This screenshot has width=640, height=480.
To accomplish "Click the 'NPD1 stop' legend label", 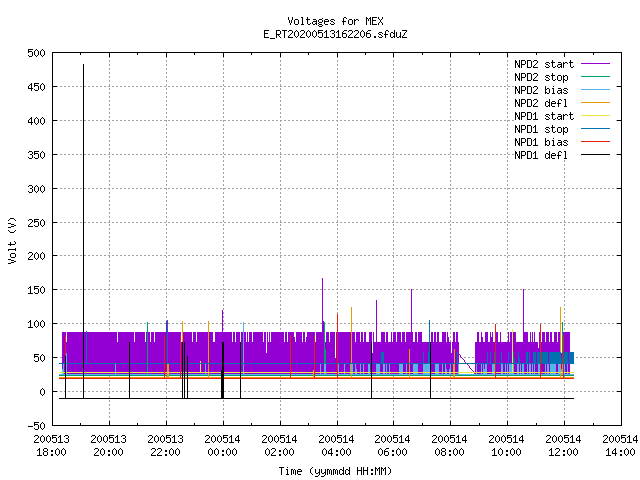I will point(541,129).
